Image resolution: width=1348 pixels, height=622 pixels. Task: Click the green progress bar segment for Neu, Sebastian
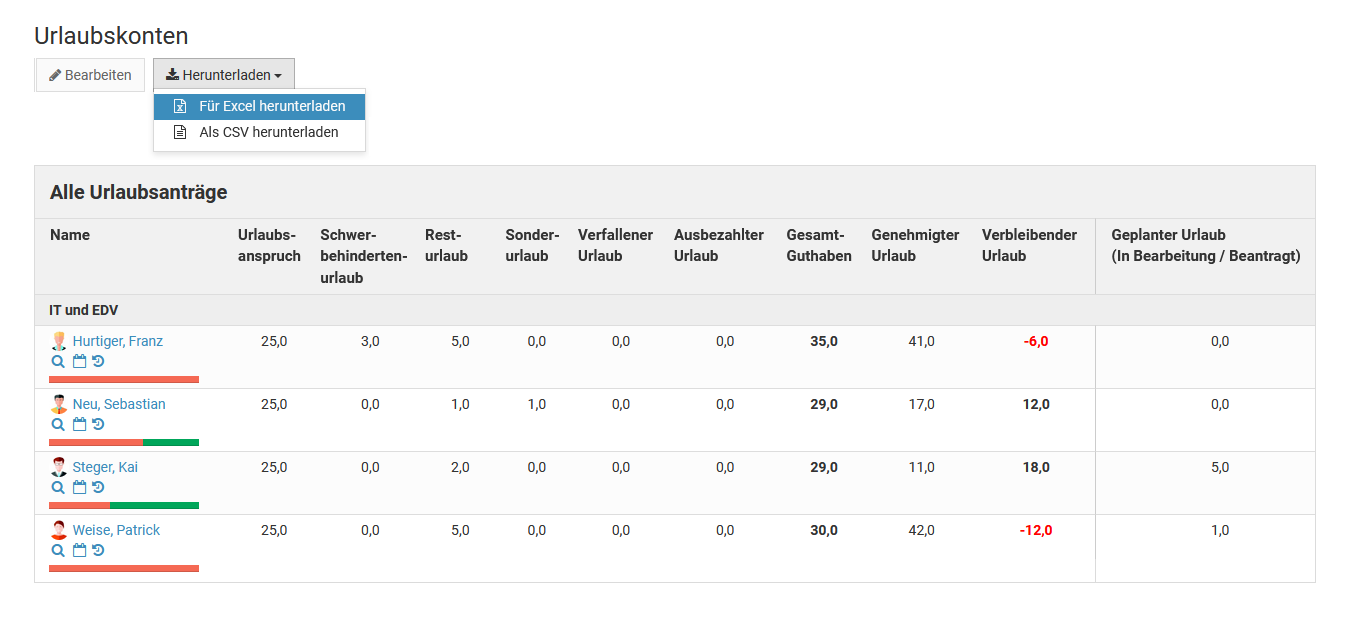(x=171, y=442)
